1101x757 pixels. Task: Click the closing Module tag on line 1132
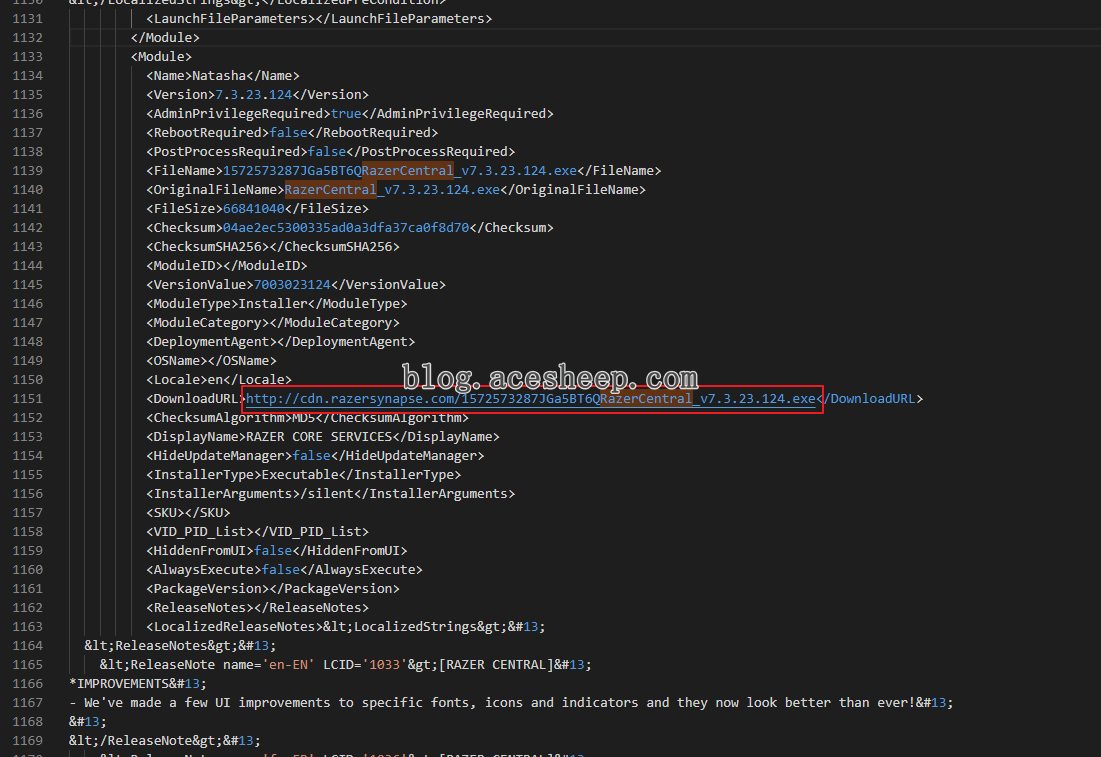click(x=165, y=38)
